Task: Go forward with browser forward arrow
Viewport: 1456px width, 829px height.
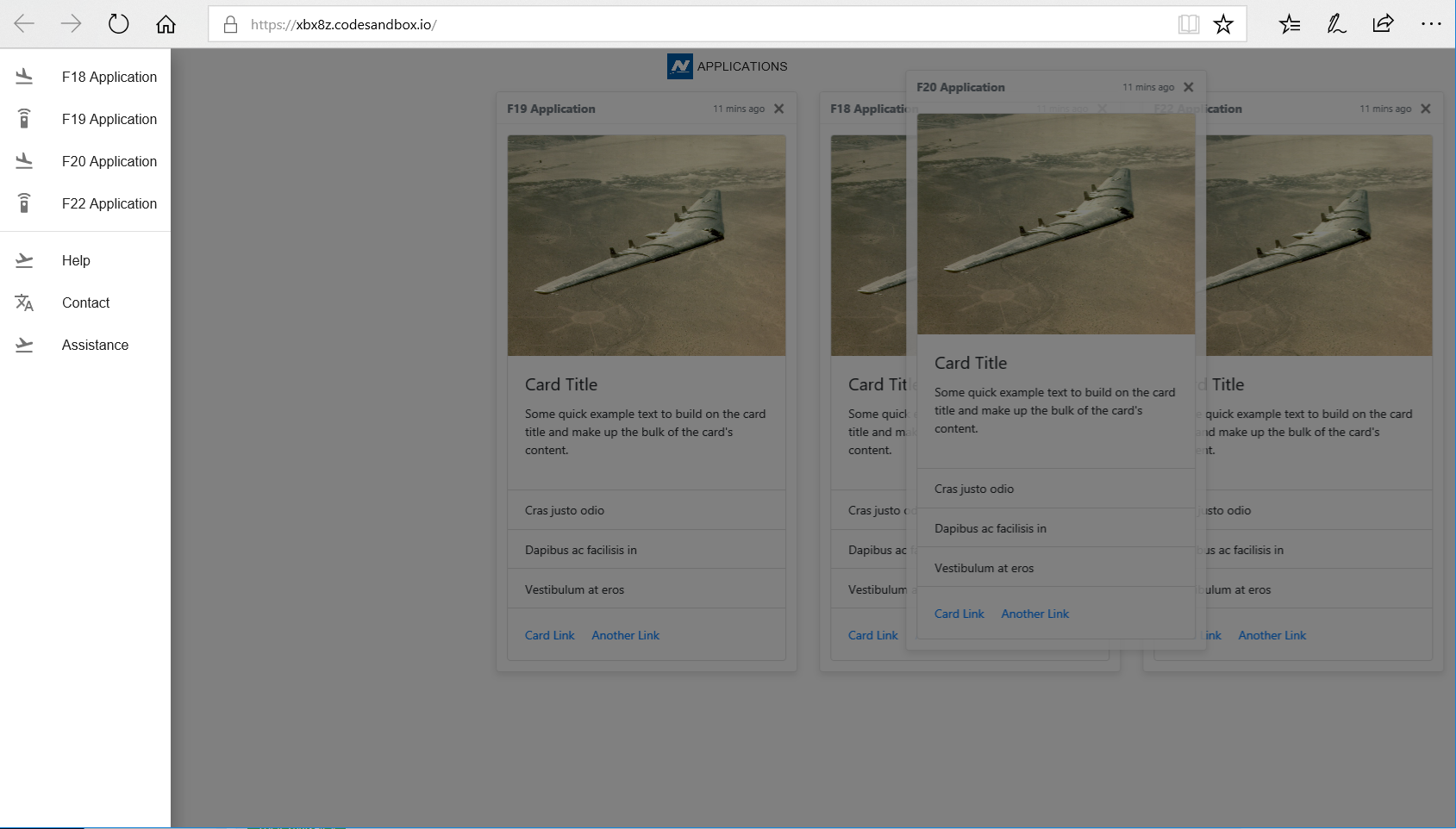Action: pos(72,24)
